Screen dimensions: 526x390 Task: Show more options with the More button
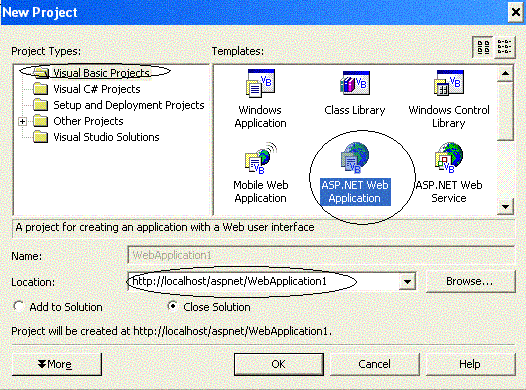[57, 364]
